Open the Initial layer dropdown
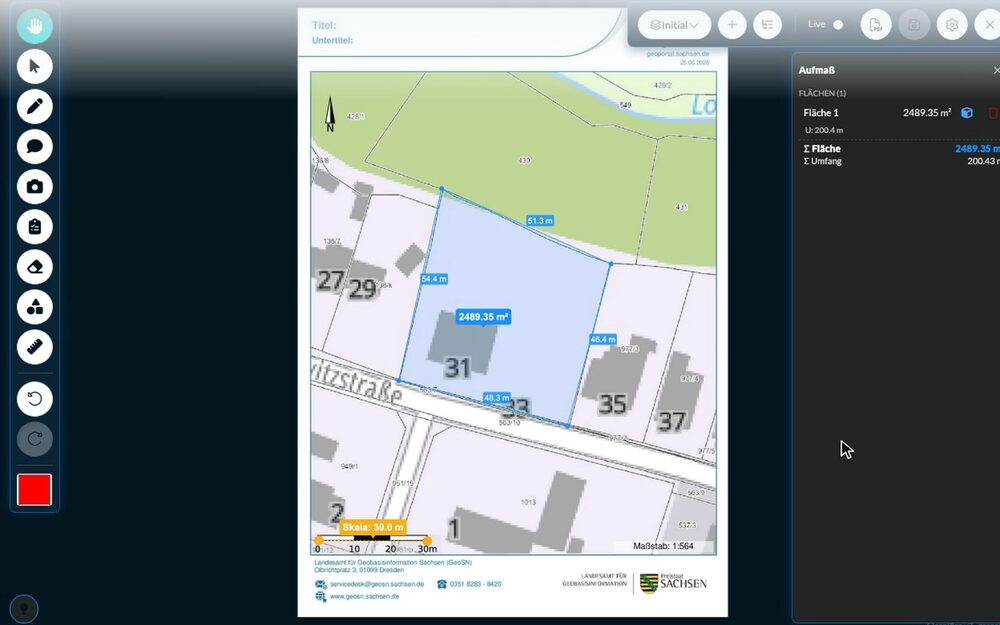The height and width of the screenshot is (625, 1000). click(x=674, y=25)
